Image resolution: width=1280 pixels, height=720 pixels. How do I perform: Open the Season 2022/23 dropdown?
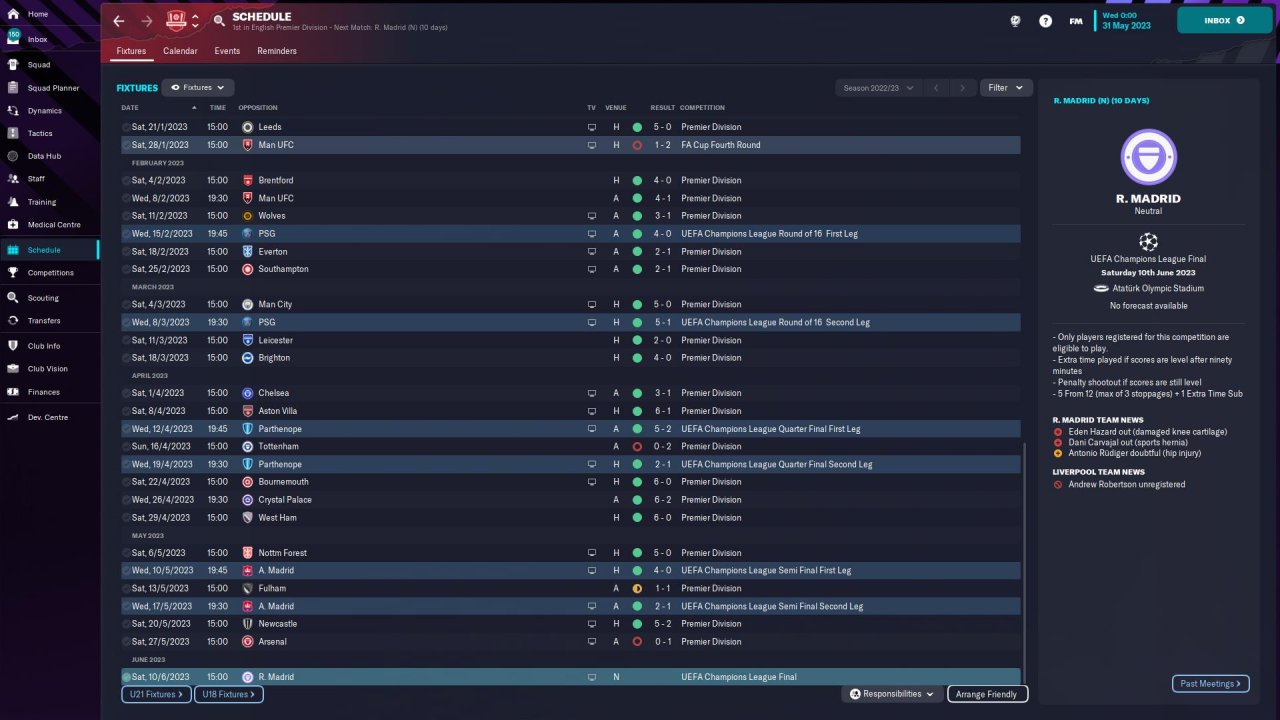878,88
